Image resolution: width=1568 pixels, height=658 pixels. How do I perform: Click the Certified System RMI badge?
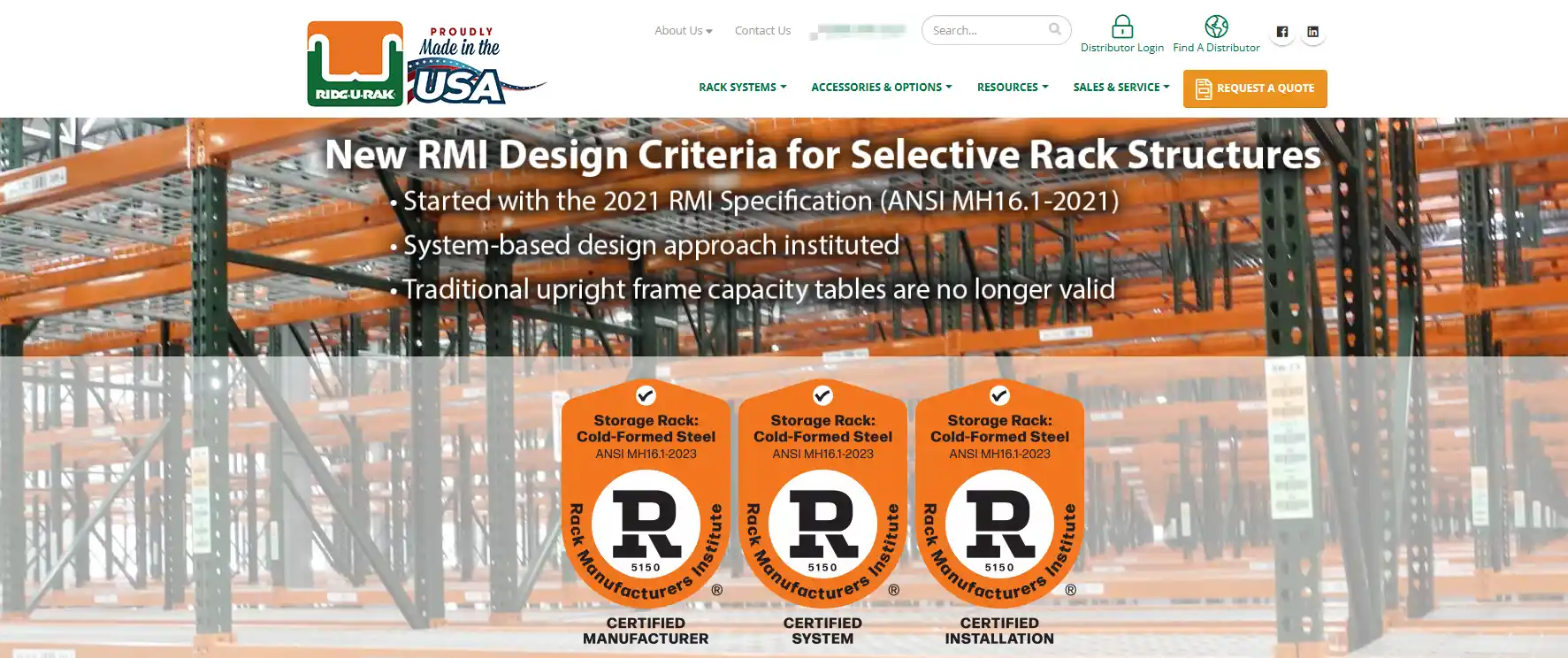[822, 494]
